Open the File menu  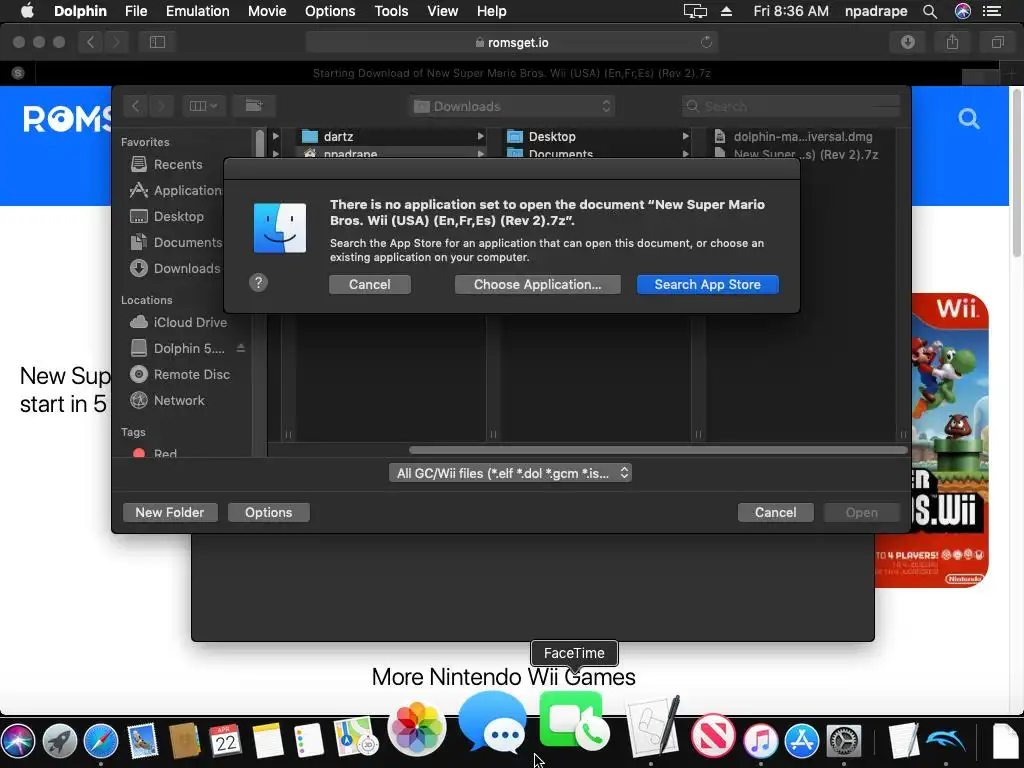pyautogui.click(x=136, y=11)
